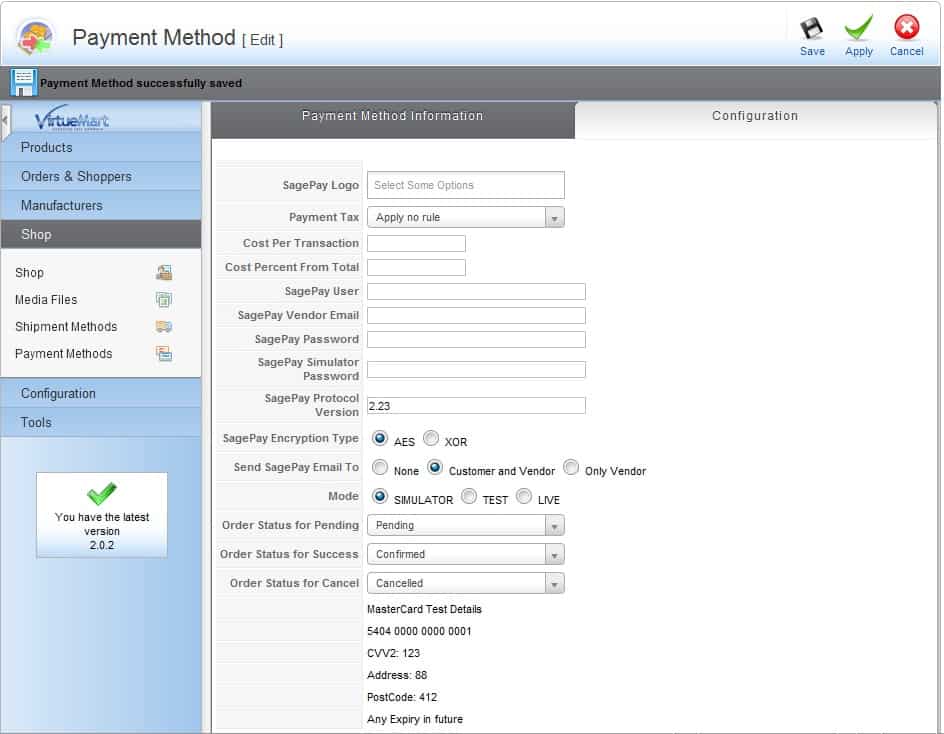944x734 pixels.
Task: Click the saved-message disk icon
Action: point(23,82)
